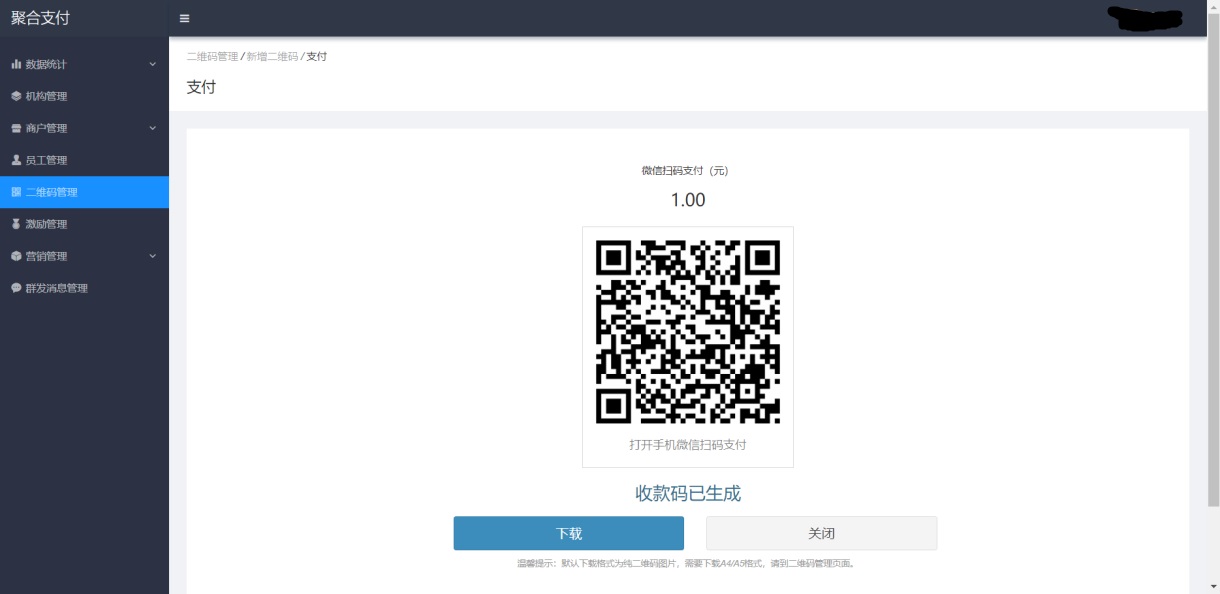Click the 支付 breadcrumb item
Image resolution: width=1220 pixels, height=594 pixels.
pyautogui.click(x=316, y=57)
